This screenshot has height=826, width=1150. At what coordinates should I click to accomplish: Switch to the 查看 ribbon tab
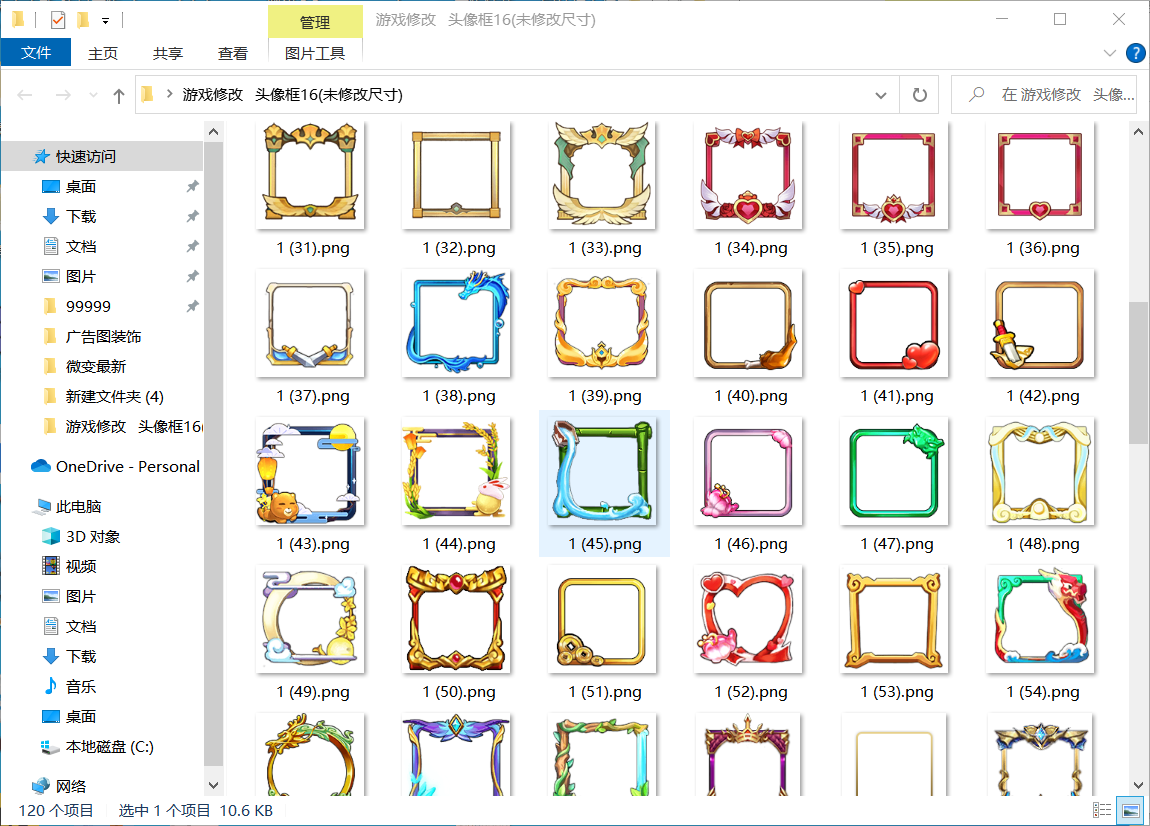pyautogui.click(x=233, y=53)
